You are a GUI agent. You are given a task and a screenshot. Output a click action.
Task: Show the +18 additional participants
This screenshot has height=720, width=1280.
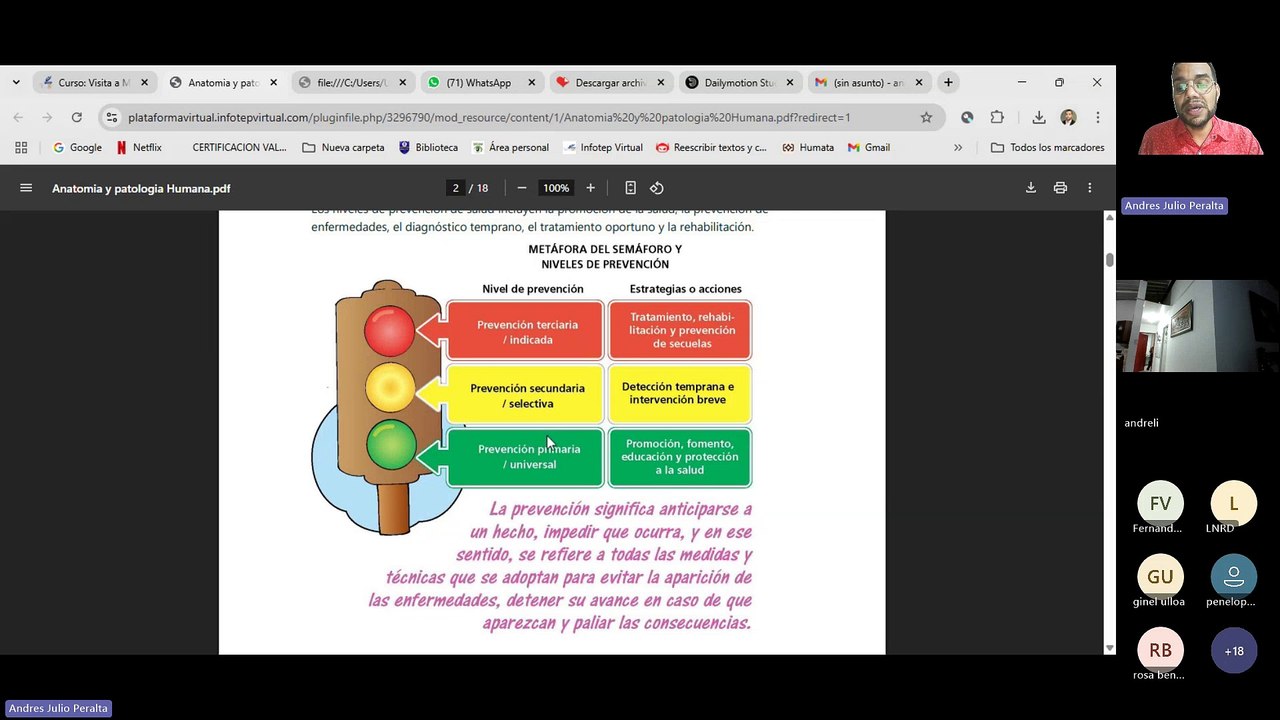click(x=1234, y=651)
